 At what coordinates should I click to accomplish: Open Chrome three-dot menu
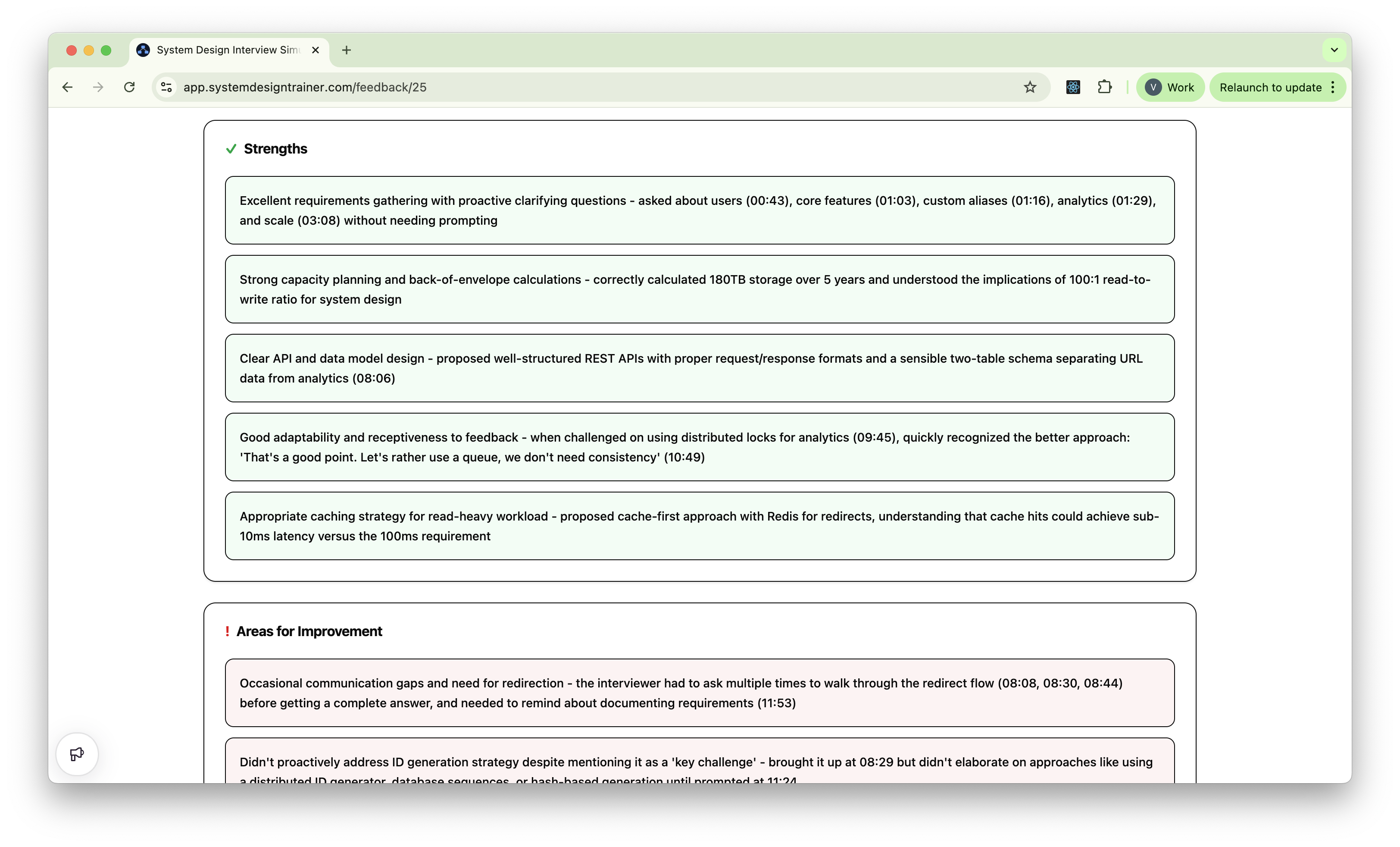[x=1333, y=87]
